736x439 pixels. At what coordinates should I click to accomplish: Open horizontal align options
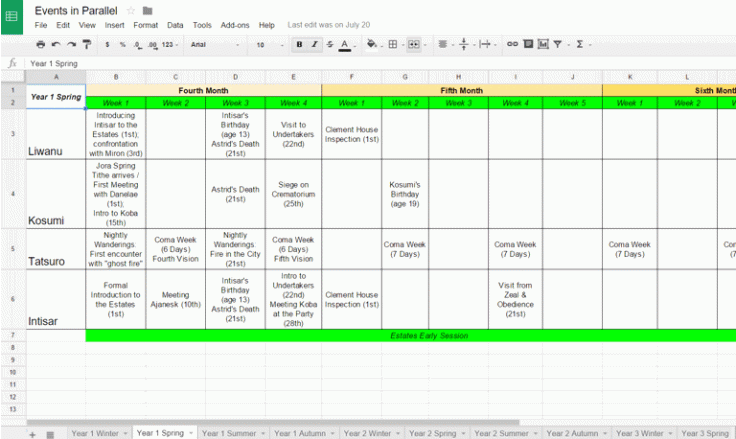[x=445, y=44]
